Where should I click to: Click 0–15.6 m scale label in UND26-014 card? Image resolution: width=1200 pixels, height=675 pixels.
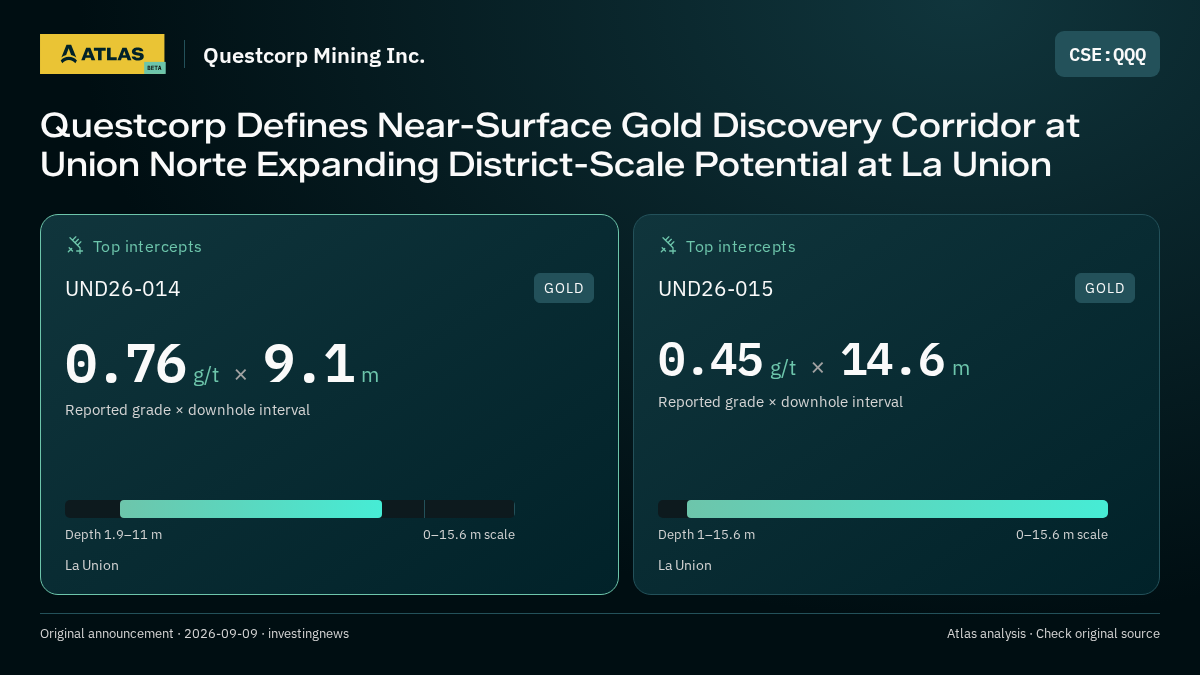(x=469, y=535)
